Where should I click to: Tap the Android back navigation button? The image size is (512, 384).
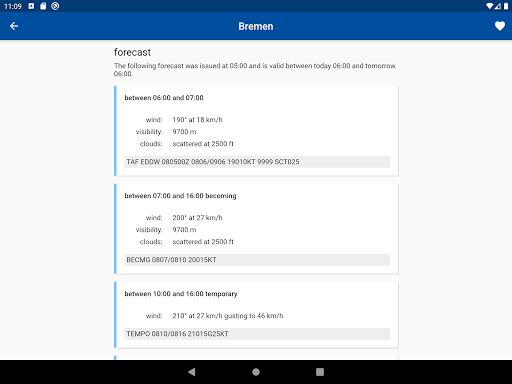pyautogui.click(x=192, y=372)
